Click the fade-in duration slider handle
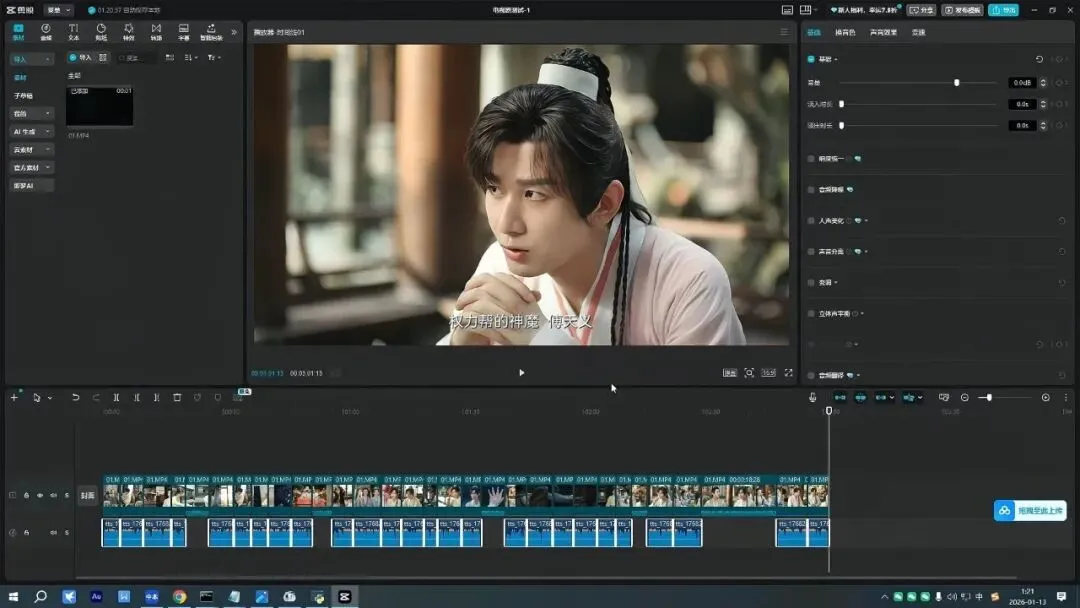This screenshot has height=608, width=1080. coord(841,104)
